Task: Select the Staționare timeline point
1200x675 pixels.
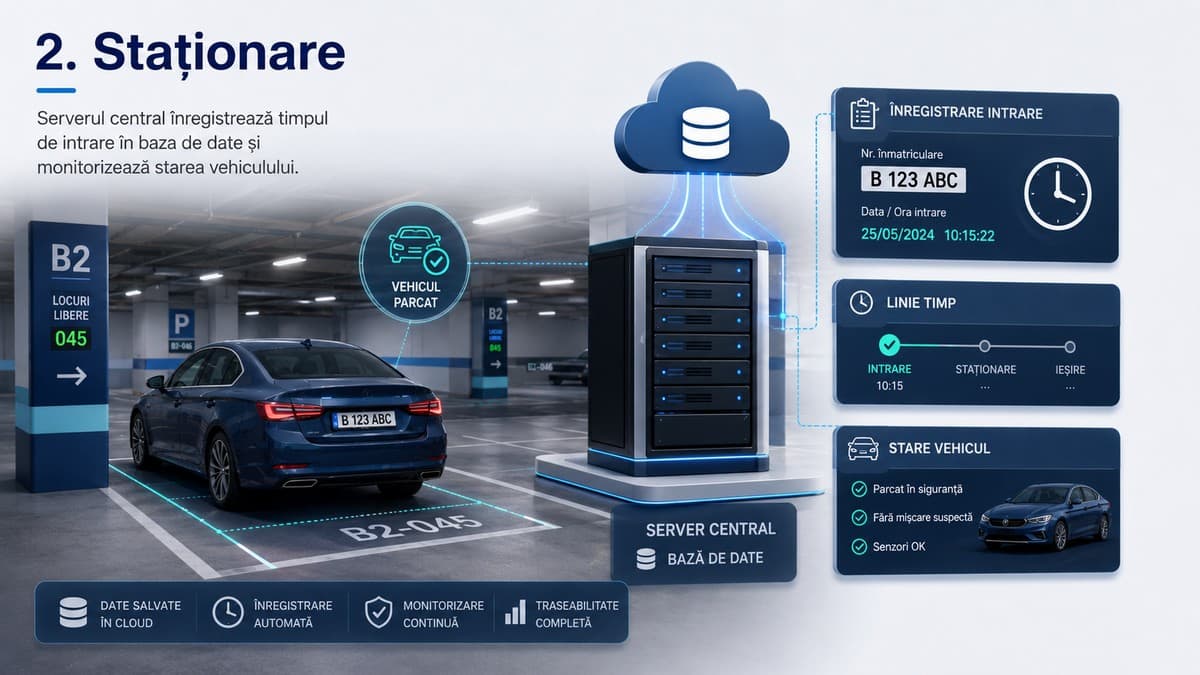Action: (985, 346)
